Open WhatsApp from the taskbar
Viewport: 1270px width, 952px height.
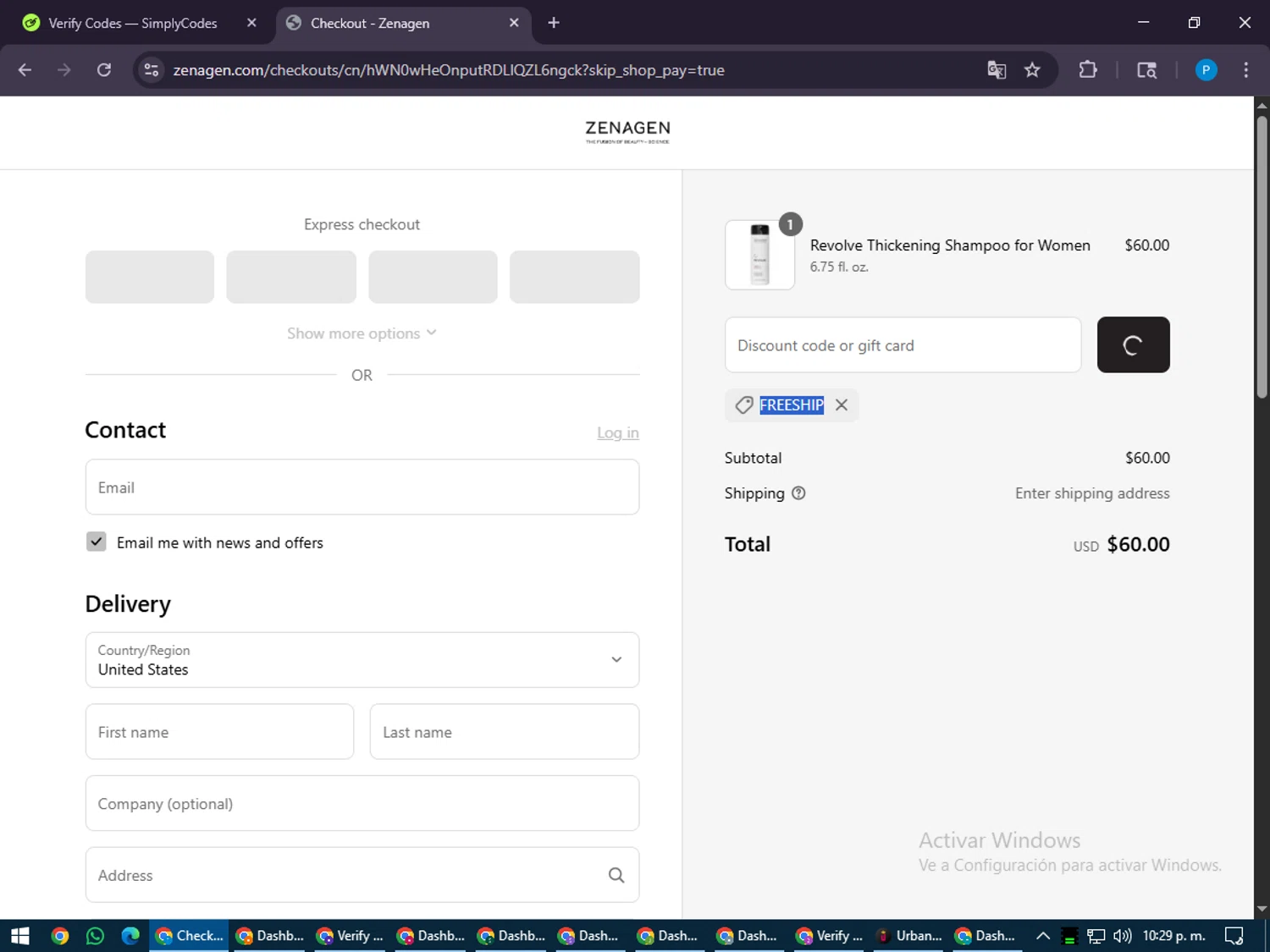point(95,936)
